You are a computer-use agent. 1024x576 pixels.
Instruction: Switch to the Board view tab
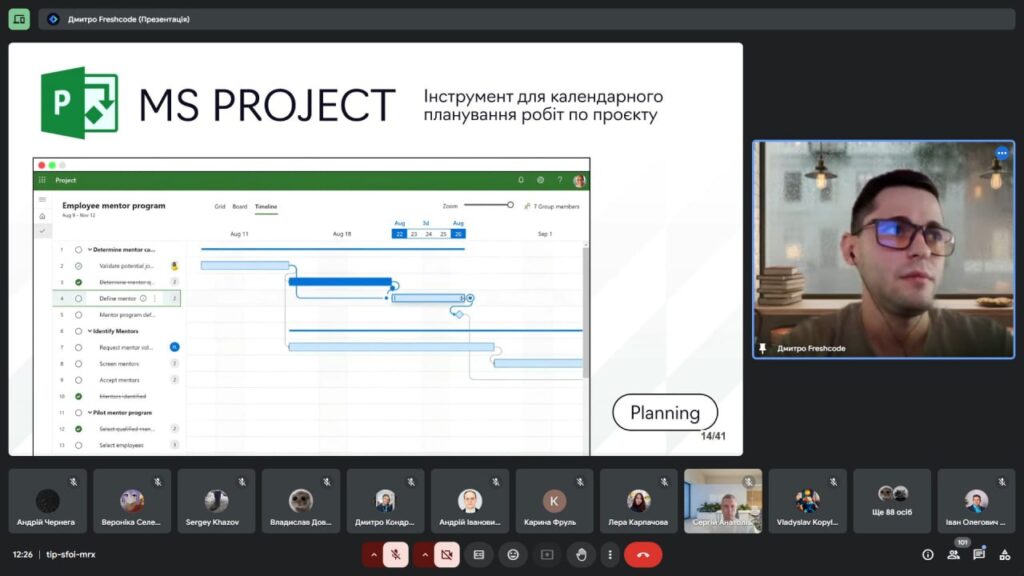[240, 206]
